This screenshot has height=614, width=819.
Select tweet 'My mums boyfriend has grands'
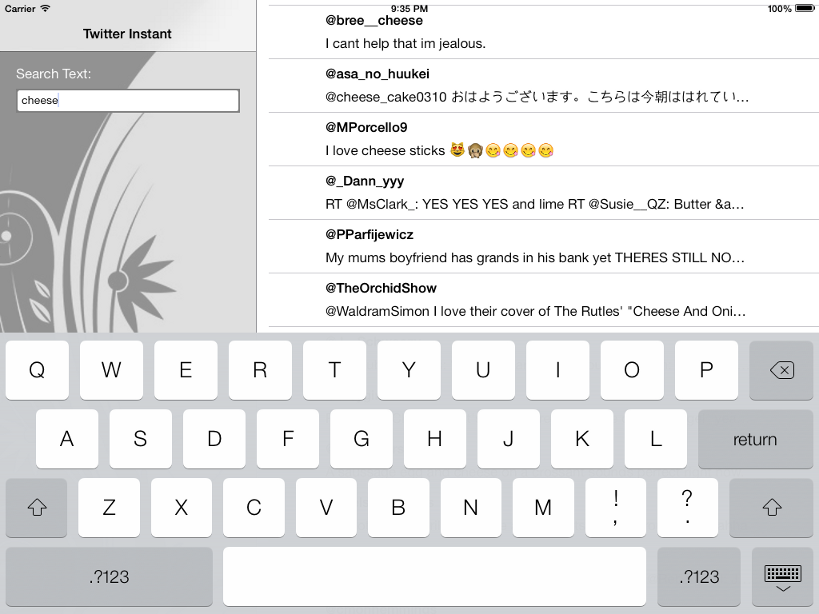[x=535, y=257]
